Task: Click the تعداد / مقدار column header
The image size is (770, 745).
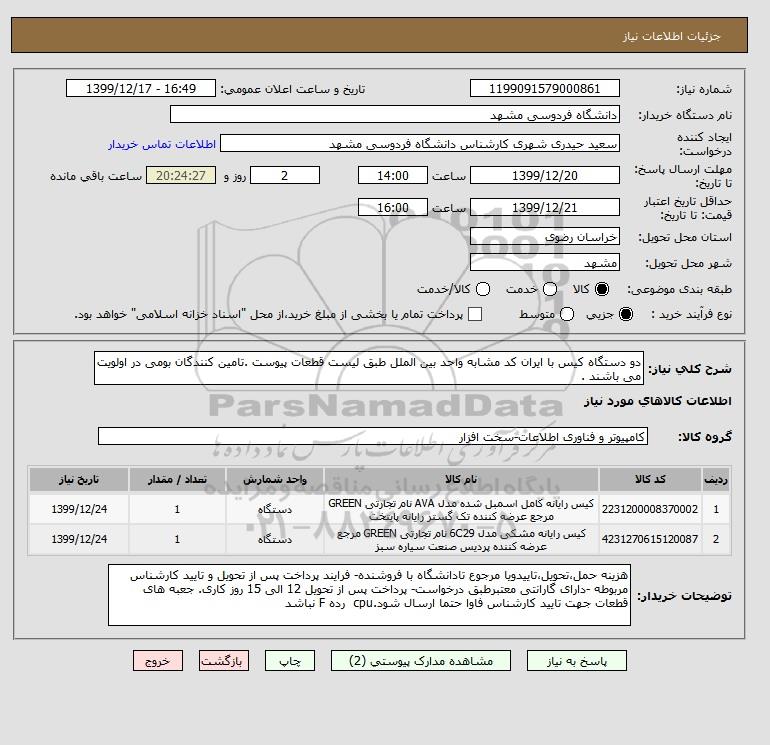Action: (177, 479)
